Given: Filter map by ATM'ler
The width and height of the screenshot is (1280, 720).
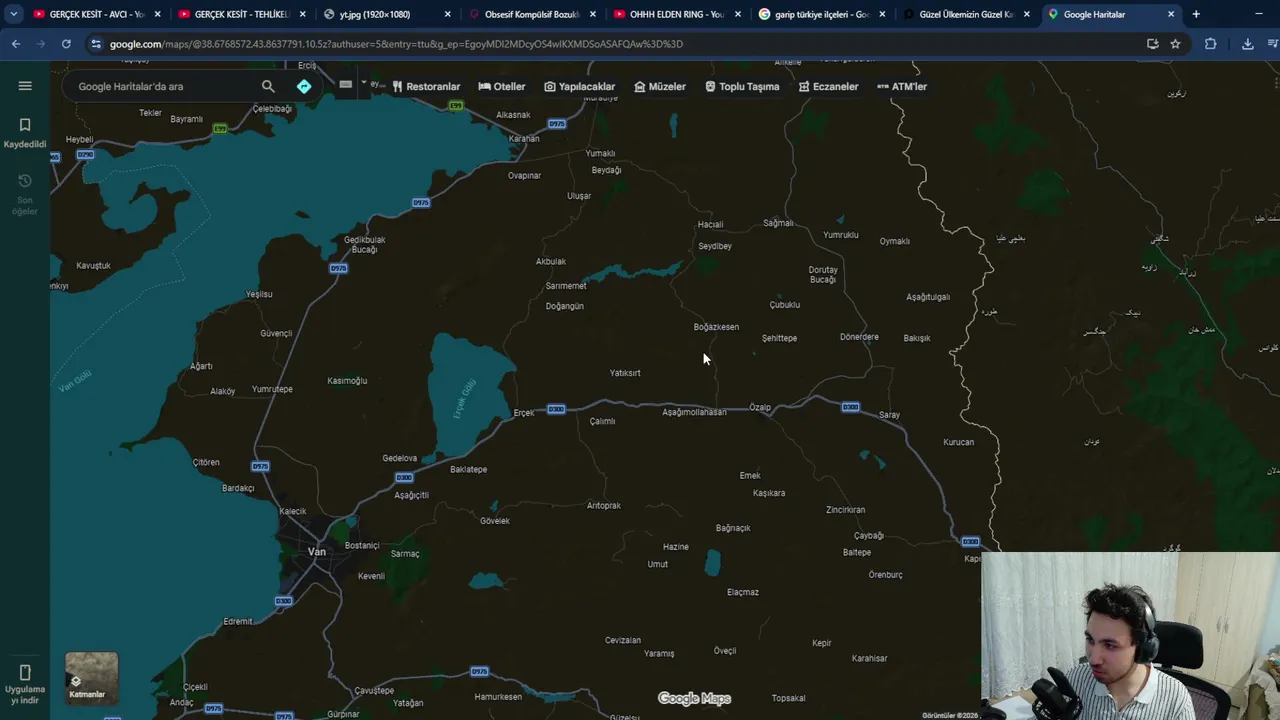Looking at the screenshot, I should coord(902,87).
